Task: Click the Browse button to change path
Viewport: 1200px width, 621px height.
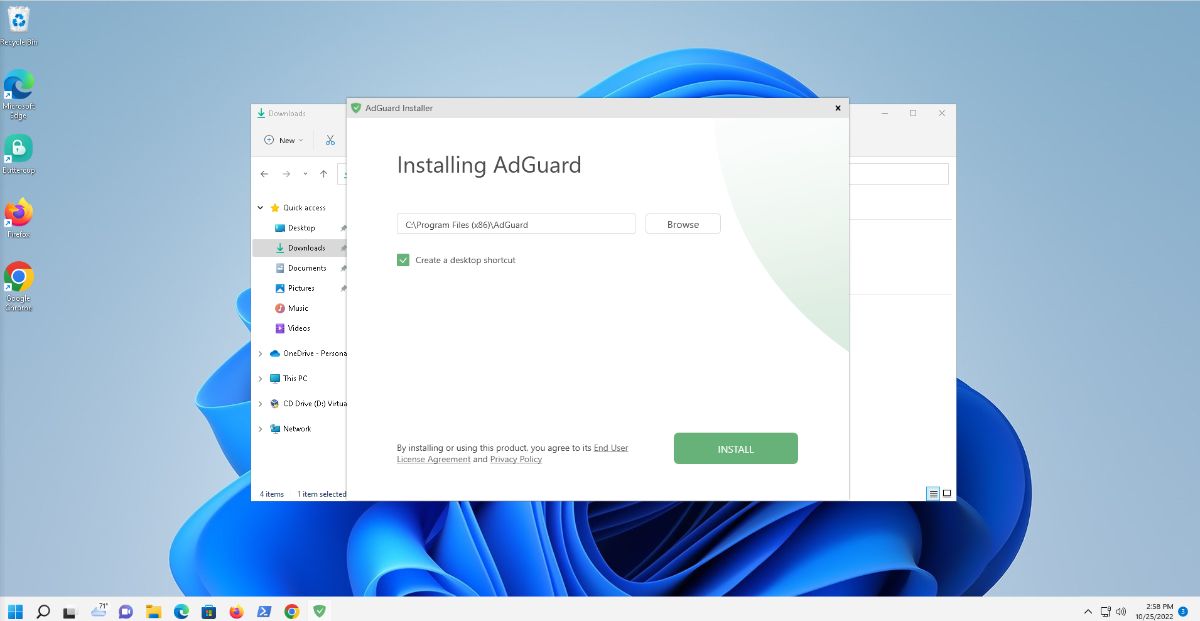Action: coord(682,223)
